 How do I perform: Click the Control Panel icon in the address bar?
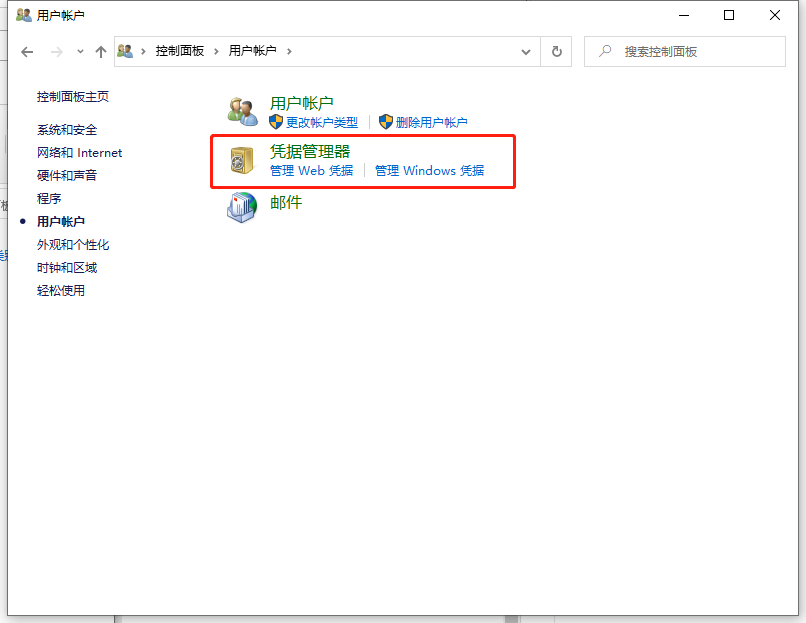[x=125, y=50]
